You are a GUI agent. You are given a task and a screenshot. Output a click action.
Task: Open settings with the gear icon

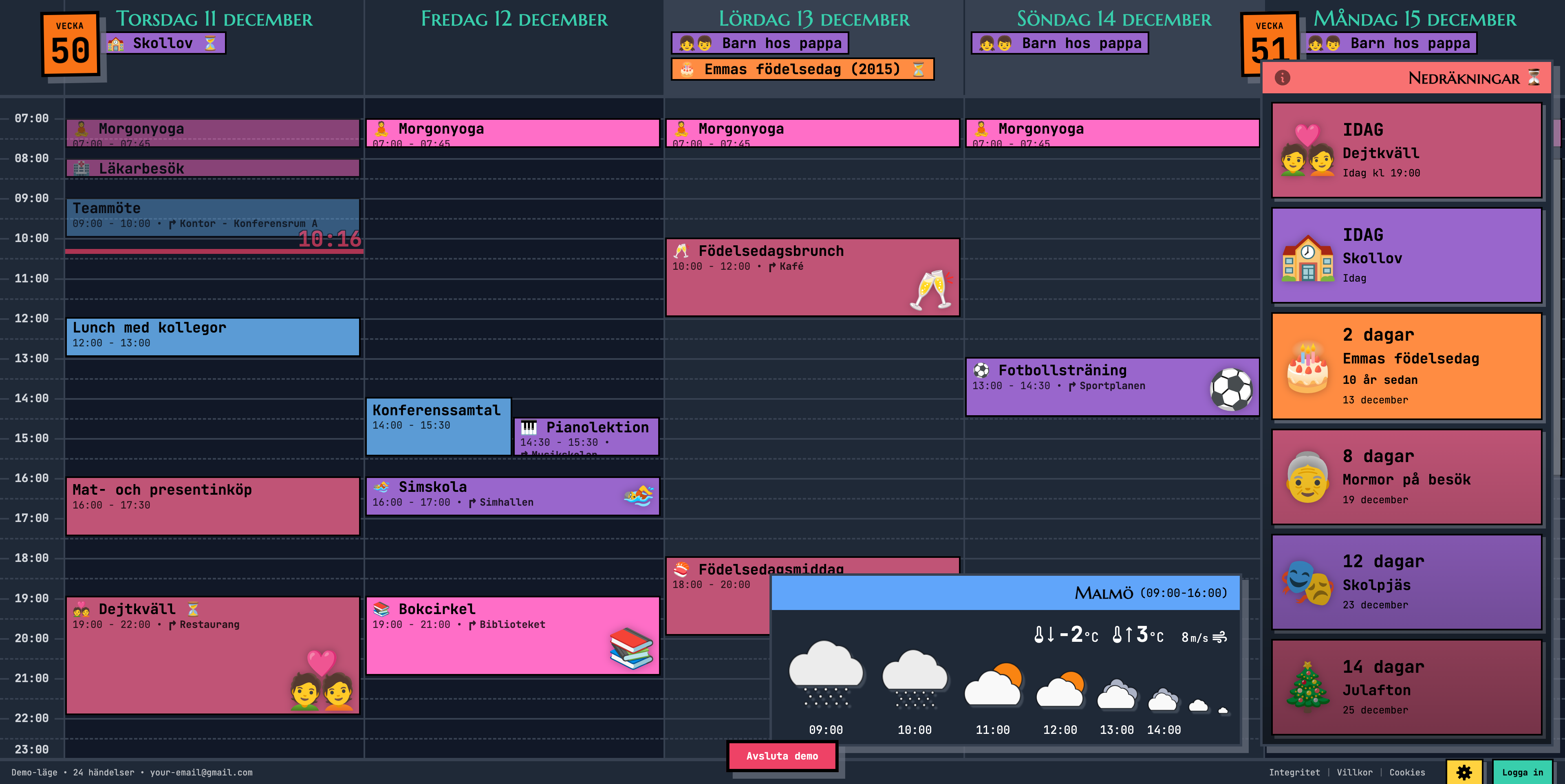[x=1464, y=772]
